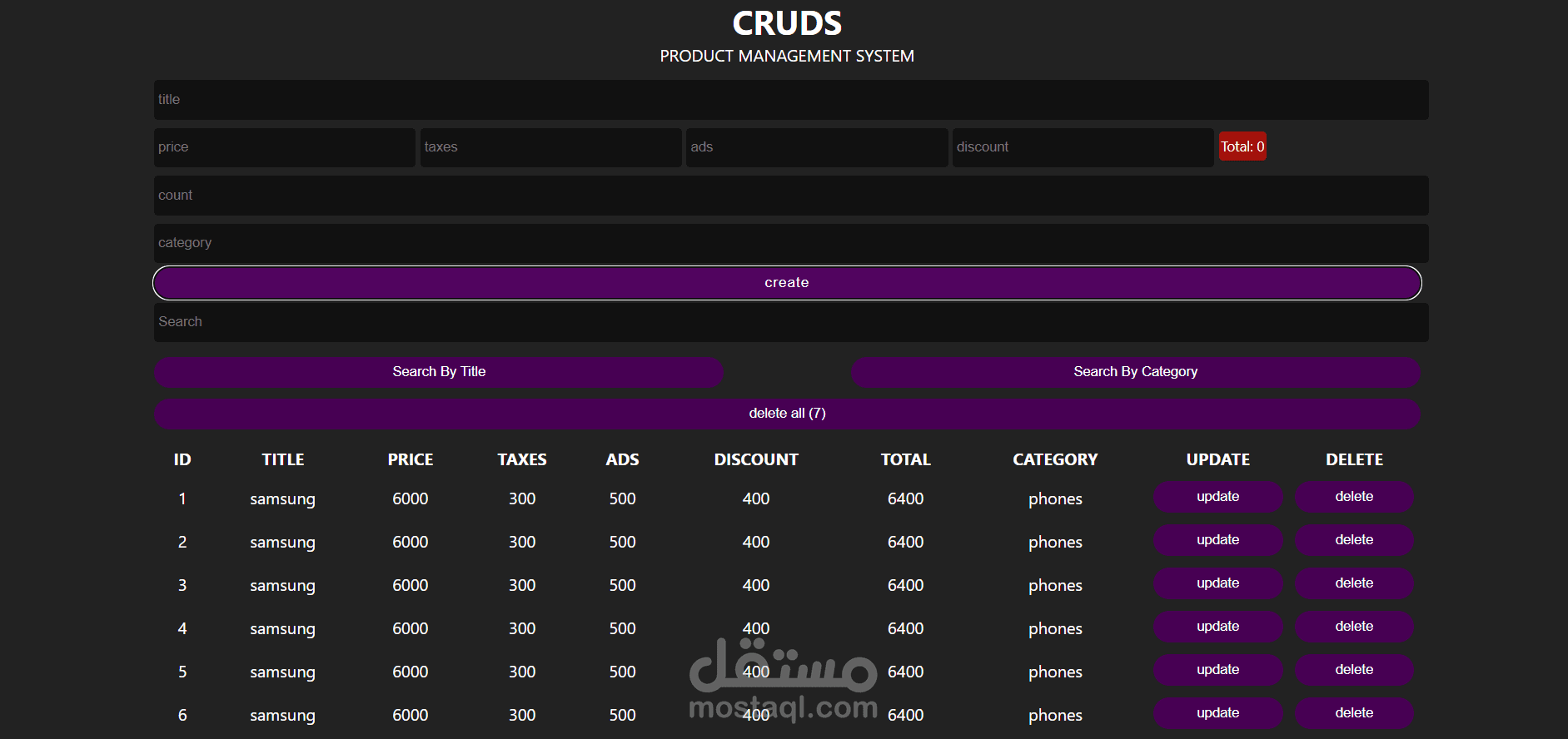The width and height of the screenshot is (1568, 739).
Task: Select taxes 300 in row 3
Action: [x=522, y=585]
